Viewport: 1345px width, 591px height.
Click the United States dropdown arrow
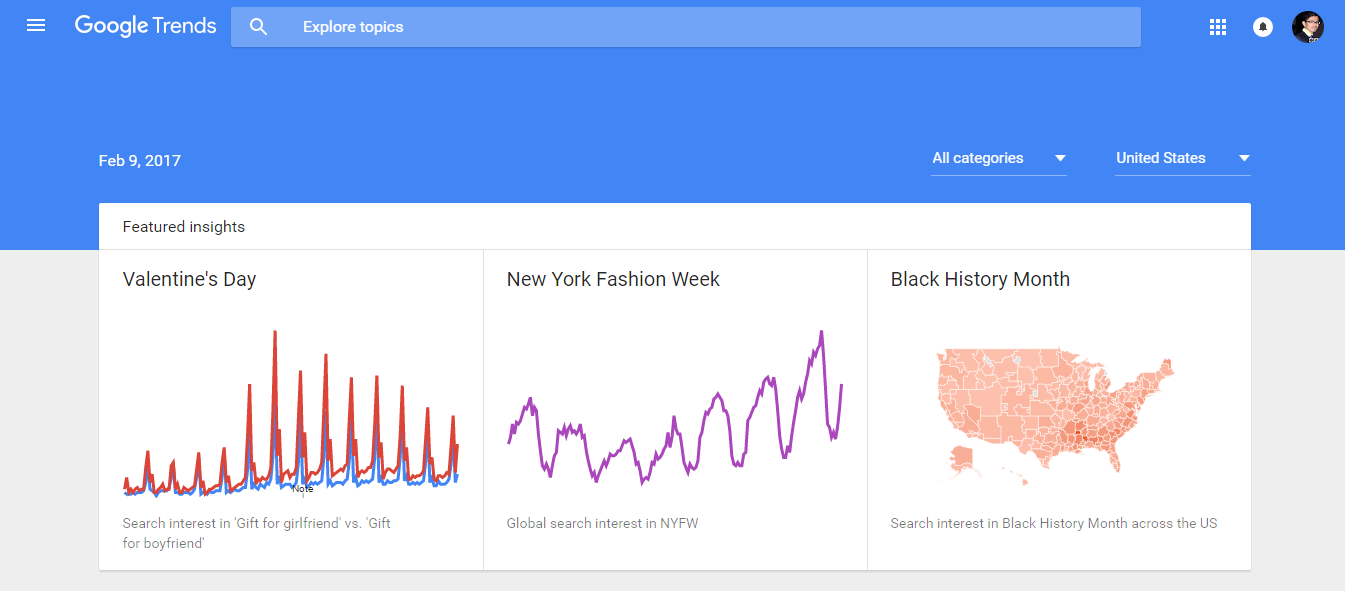pos(1244,158)
